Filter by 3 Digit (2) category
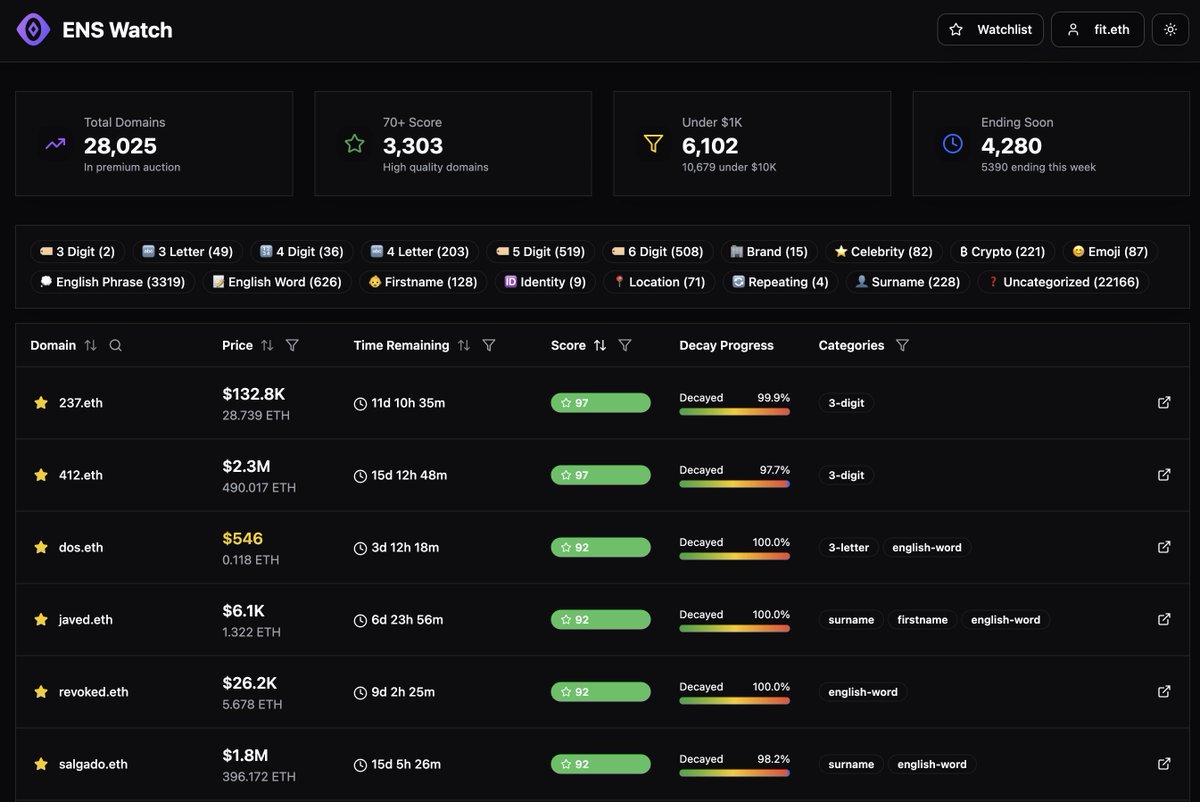Image resolution: width=1200 pixels, height=802 pixels. 77,252
